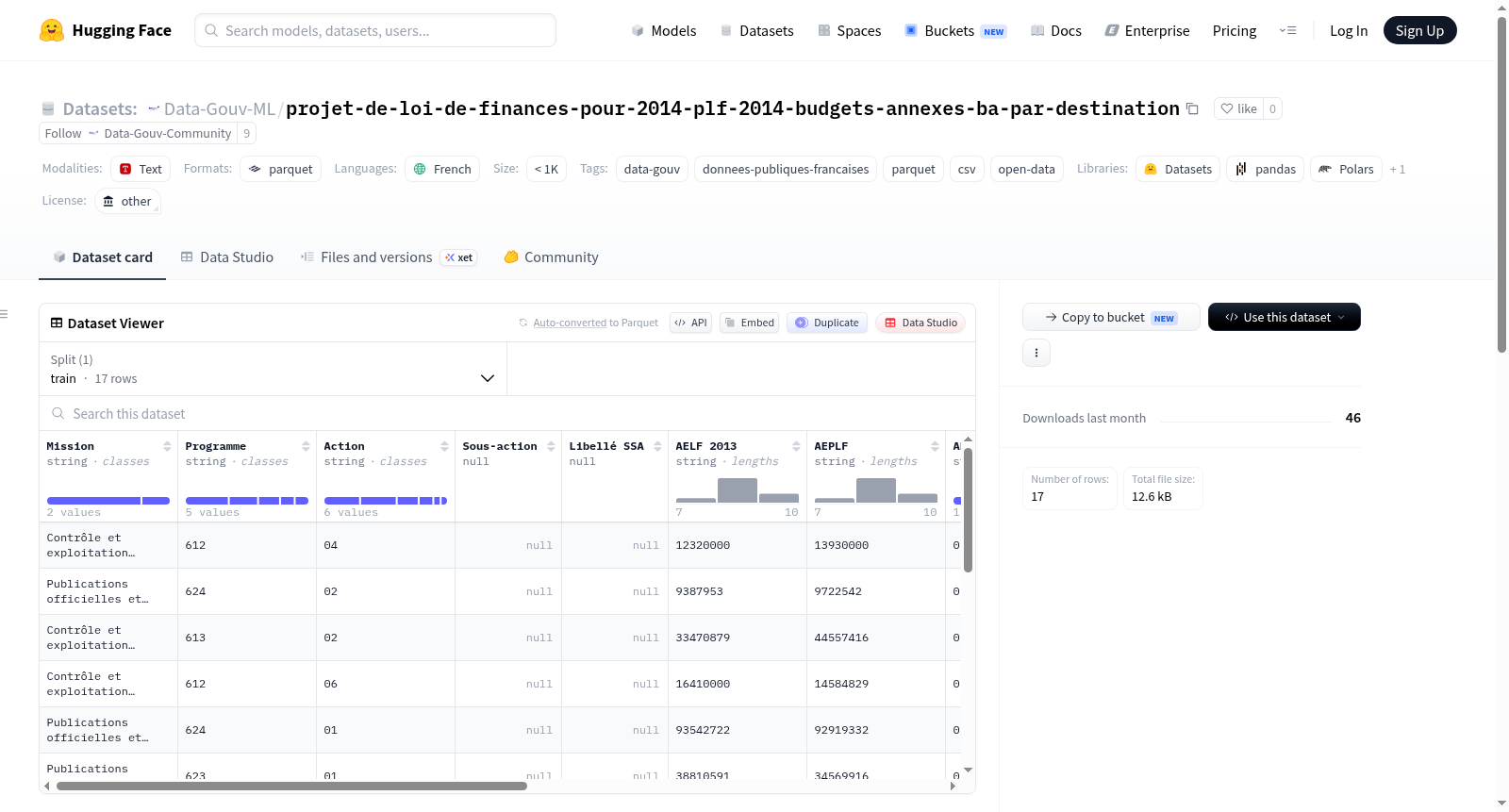Open Spaces in the top navigation
Image resolution: width=1509 pixels, height=812 pixels.
coord(849,30)
